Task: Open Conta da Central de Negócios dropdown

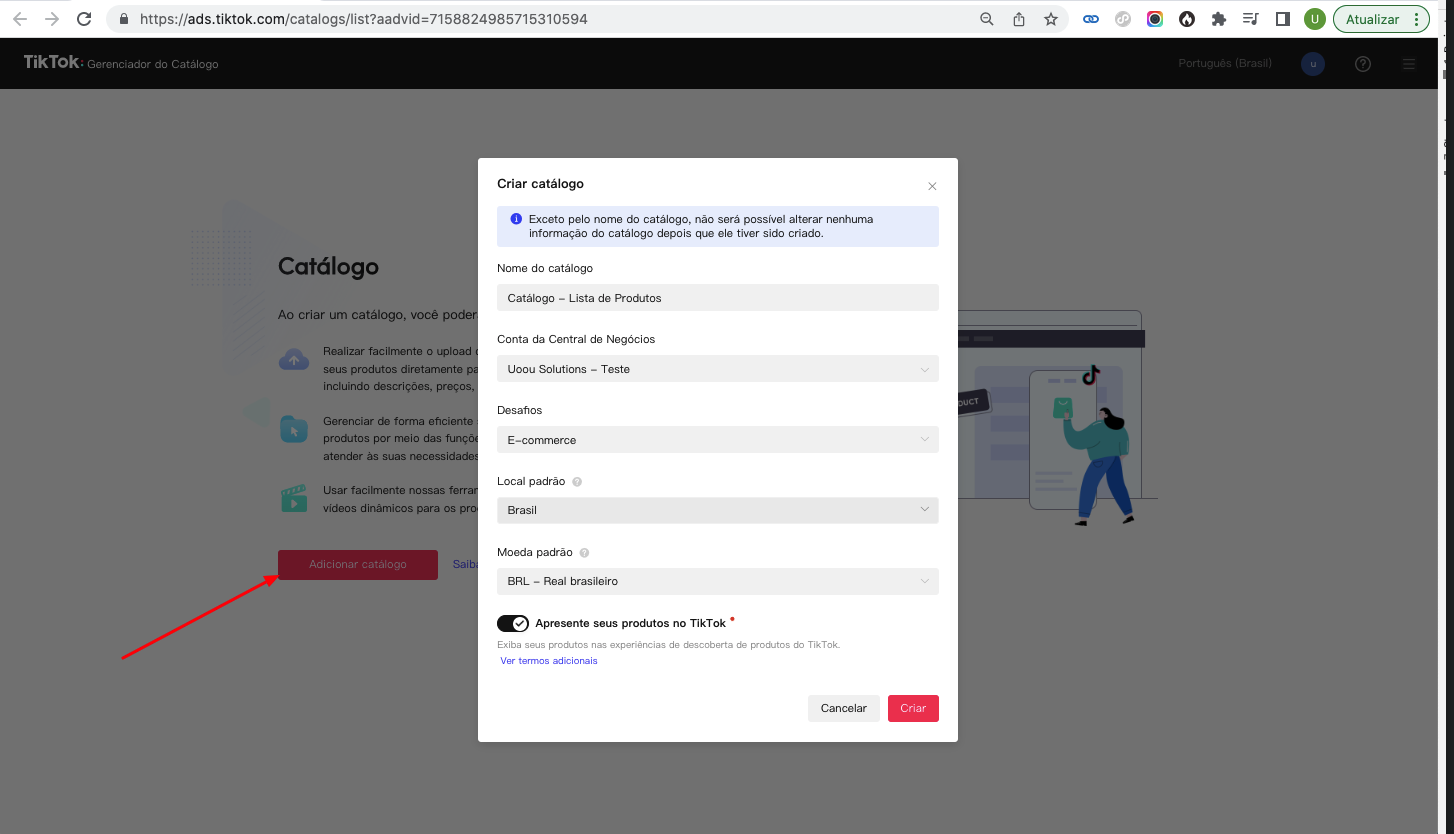Action: coord(718,369)
